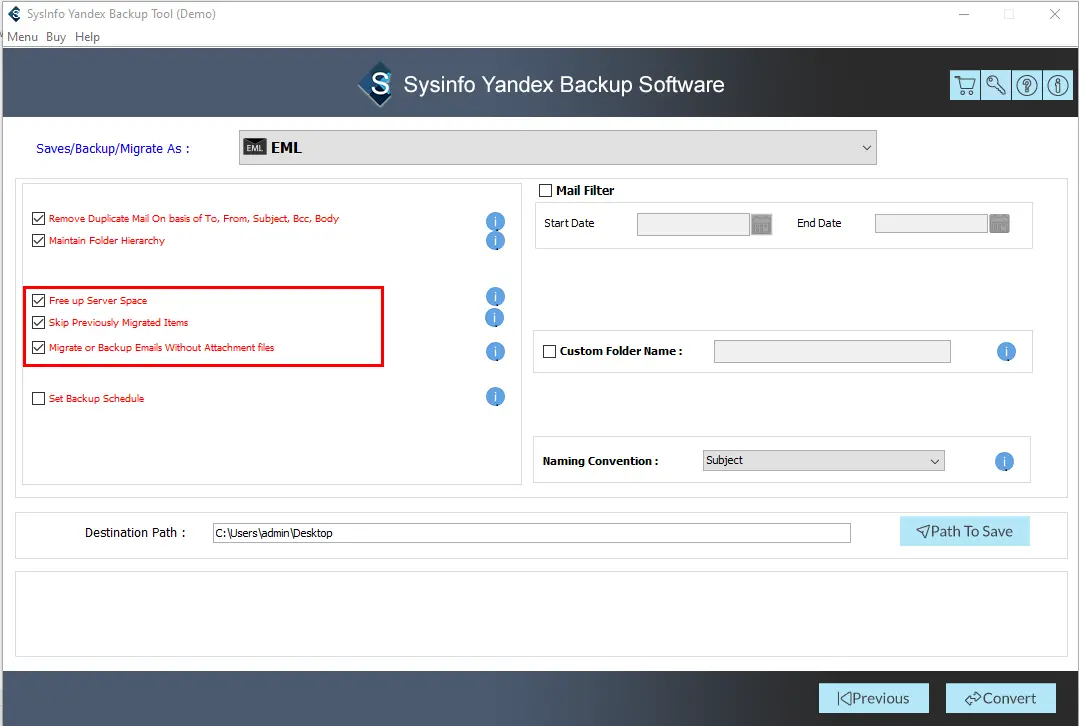Click the Path To Save button

coord(964,532)
